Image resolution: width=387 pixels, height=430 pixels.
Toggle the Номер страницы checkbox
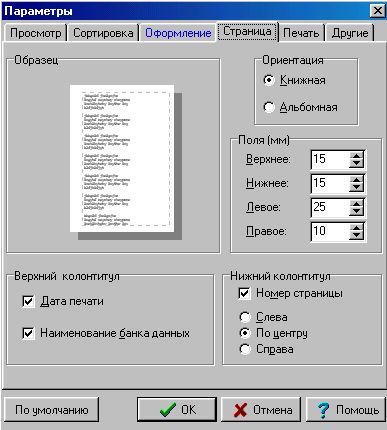click(x=244, y=293)
